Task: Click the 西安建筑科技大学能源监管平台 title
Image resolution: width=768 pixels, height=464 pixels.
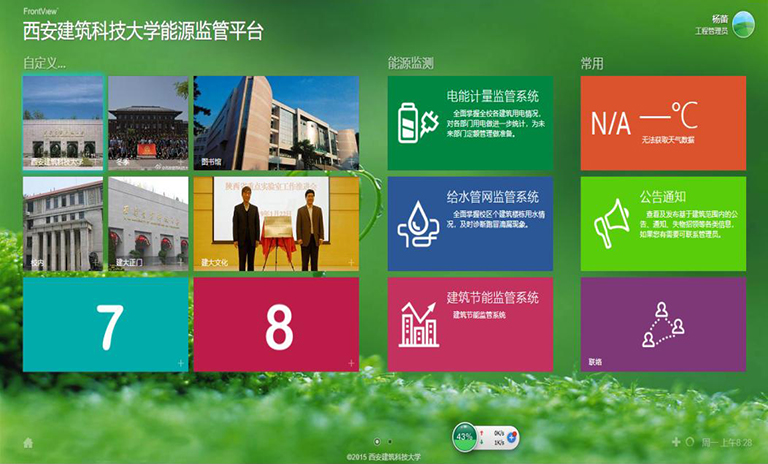Action: click(143, 31)
